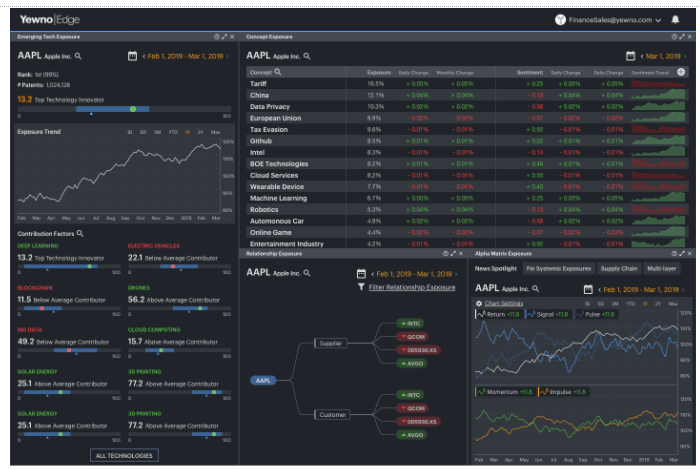700x470 pixels.
Task: Open the Cloud Computing contribution factor
Action: tap(154, 330)
